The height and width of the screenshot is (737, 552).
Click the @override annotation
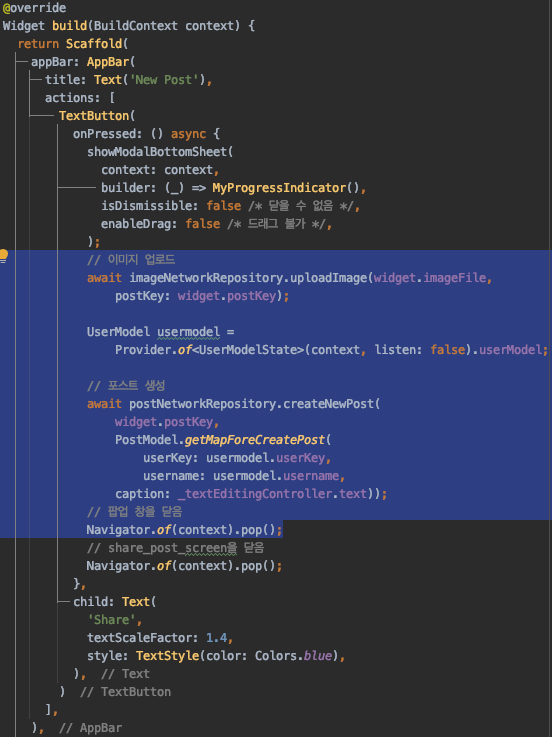[x=34, y=8]
